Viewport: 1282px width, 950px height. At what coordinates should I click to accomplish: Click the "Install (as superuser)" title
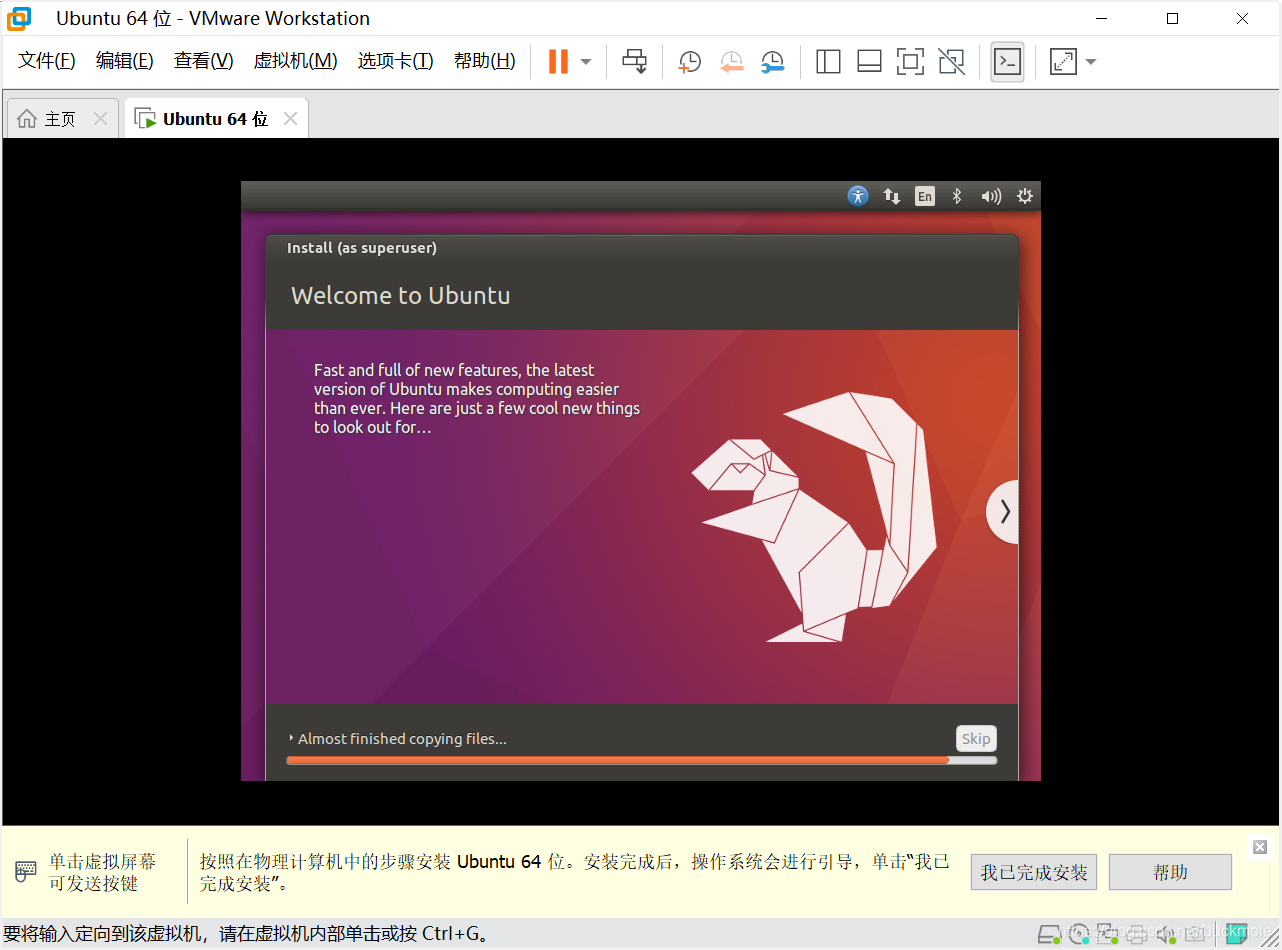click(362, 248)
